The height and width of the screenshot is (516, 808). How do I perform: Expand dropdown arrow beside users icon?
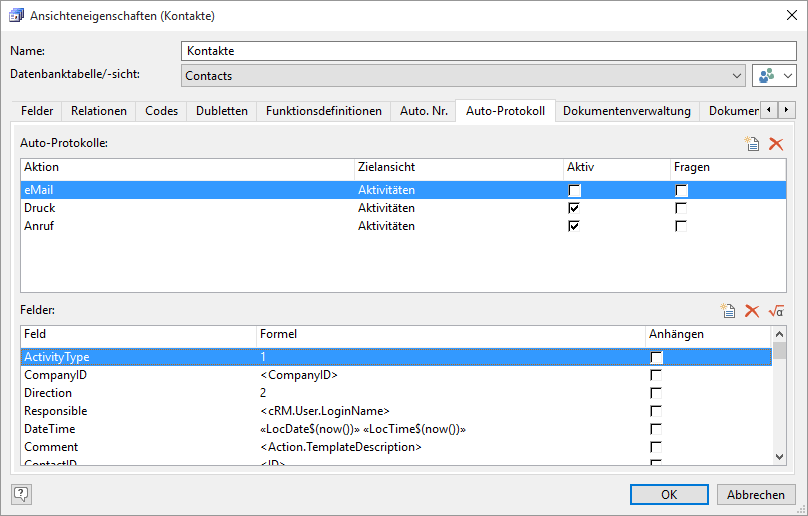[788, 76]
